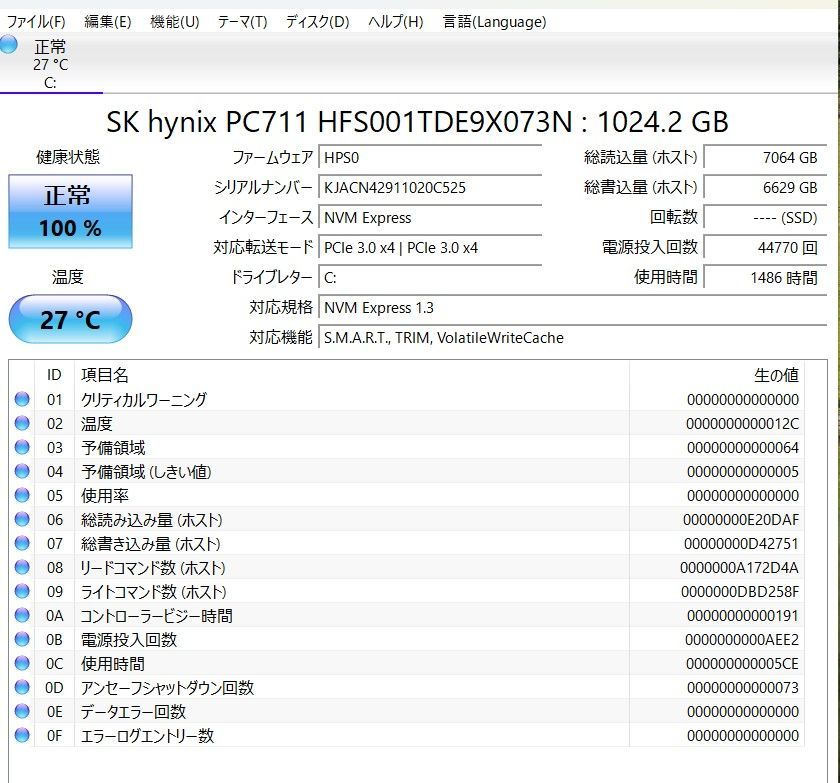
Task: Open the 言語(Language) menu
Action: [494, 22]
